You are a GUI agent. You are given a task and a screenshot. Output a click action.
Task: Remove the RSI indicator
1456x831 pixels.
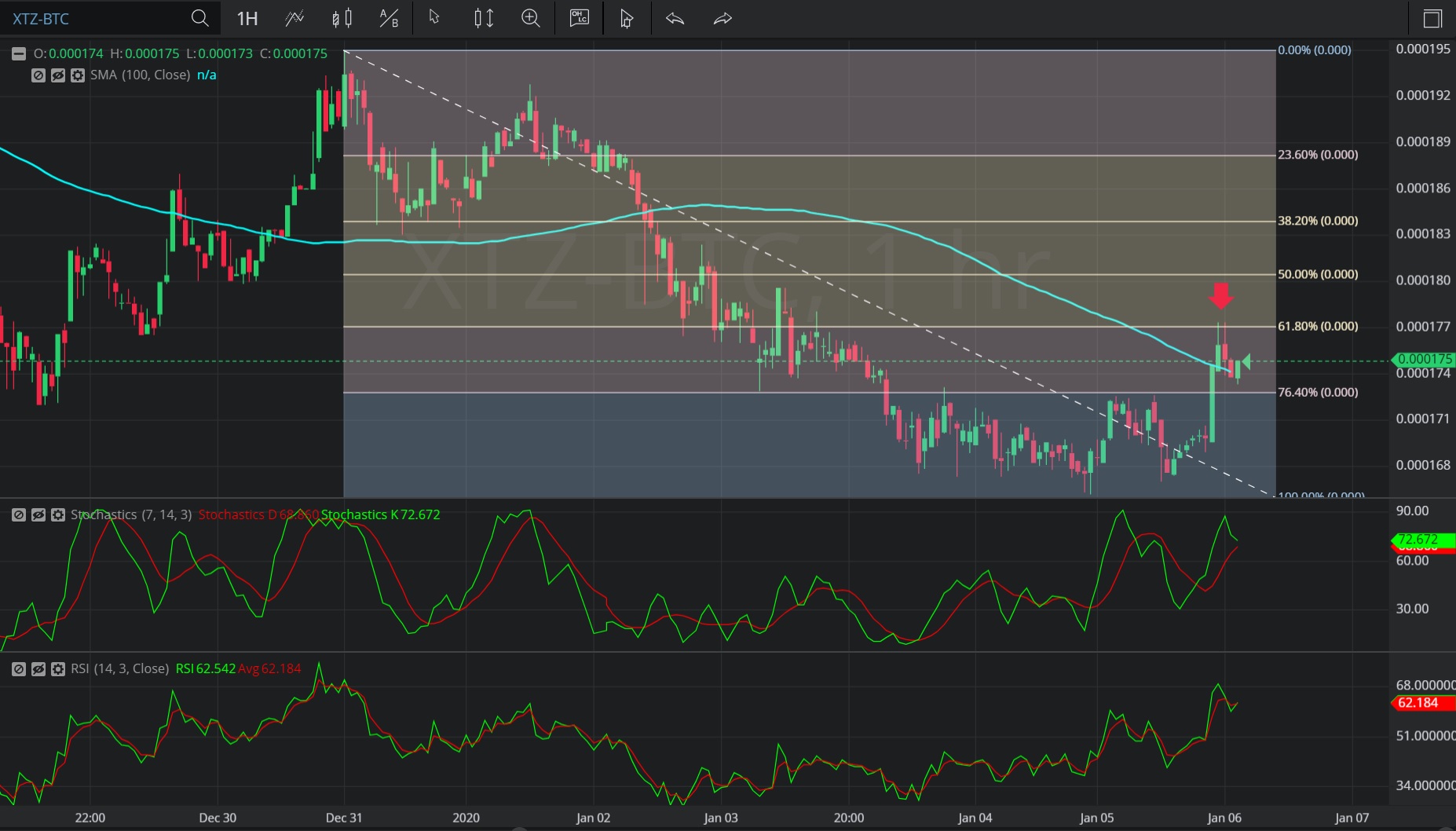[18, 669]
